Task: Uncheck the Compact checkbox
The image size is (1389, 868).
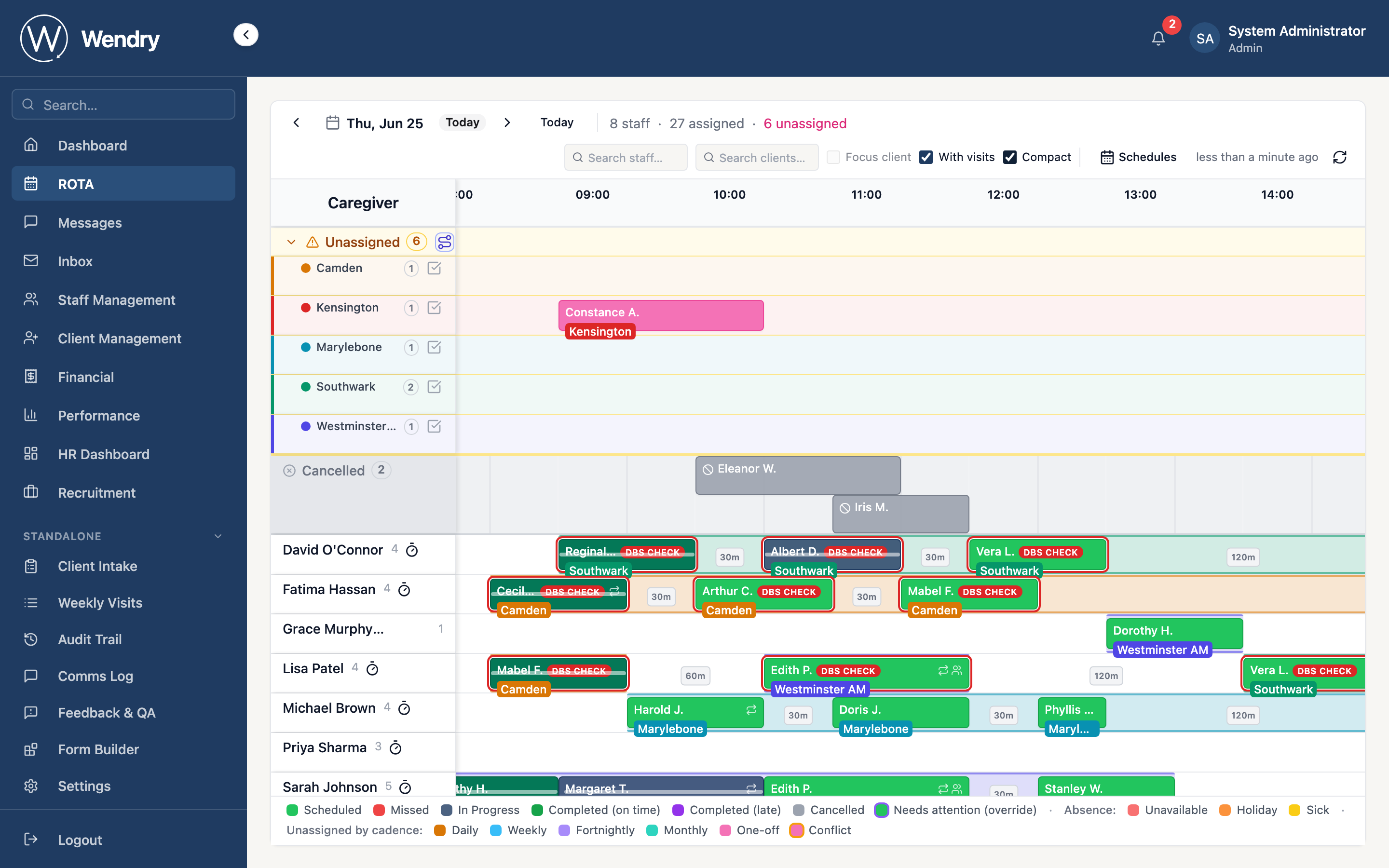Action: click(x=1009, y=157)
